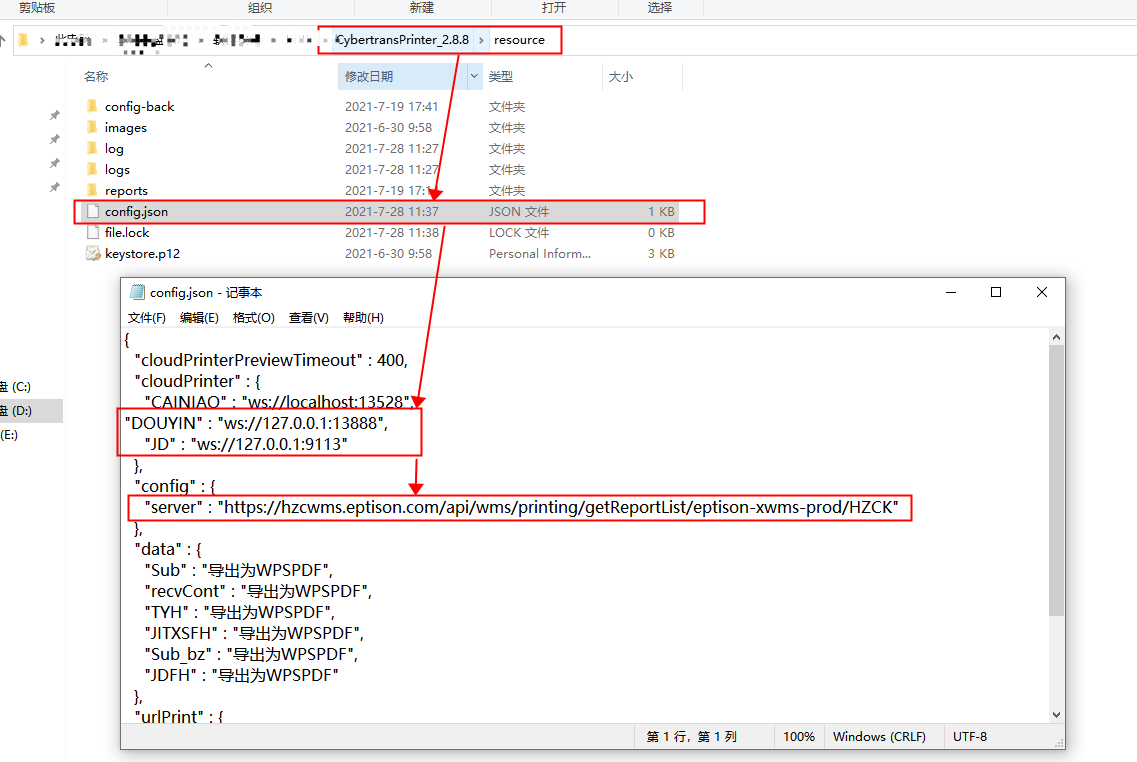This screenshot has width=1137, height=762.
Task: Open the images folder
Action: click(125, 128)
